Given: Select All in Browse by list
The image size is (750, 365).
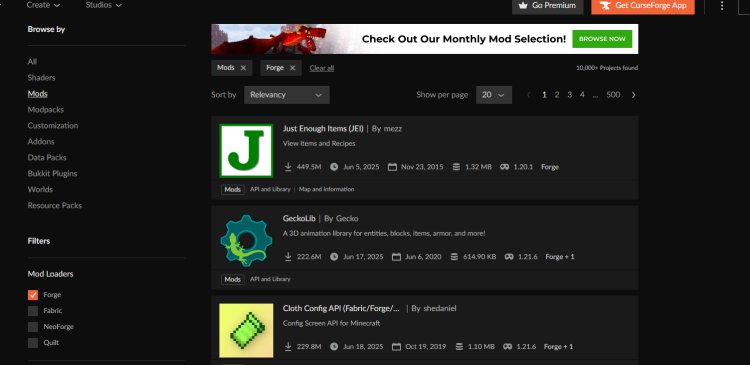Looking at the screenshot, I should click(x=32, y=62).
